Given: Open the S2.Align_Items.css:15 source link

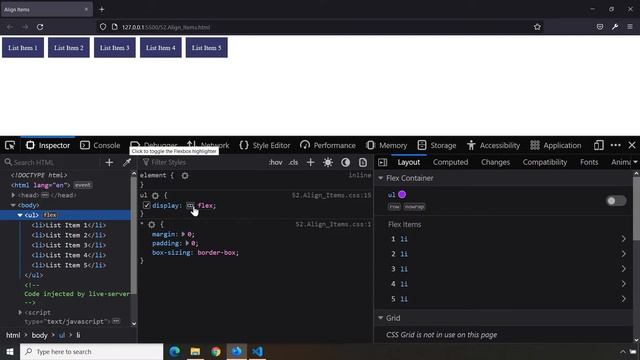Looking at the screenshot, I should click(331, 196).
